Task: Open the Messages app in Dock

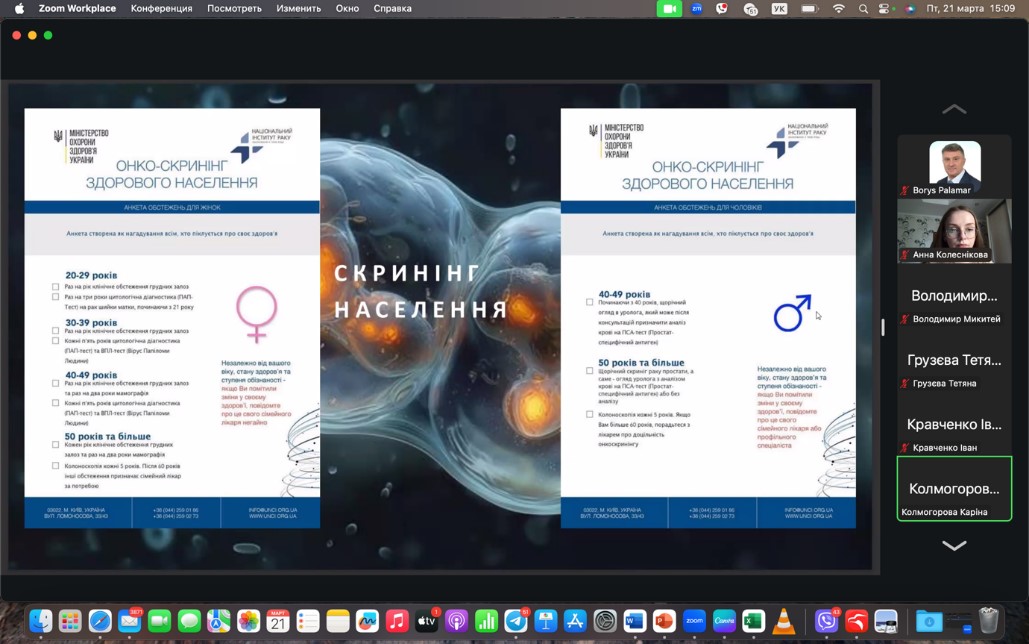Action: (189, 620)
